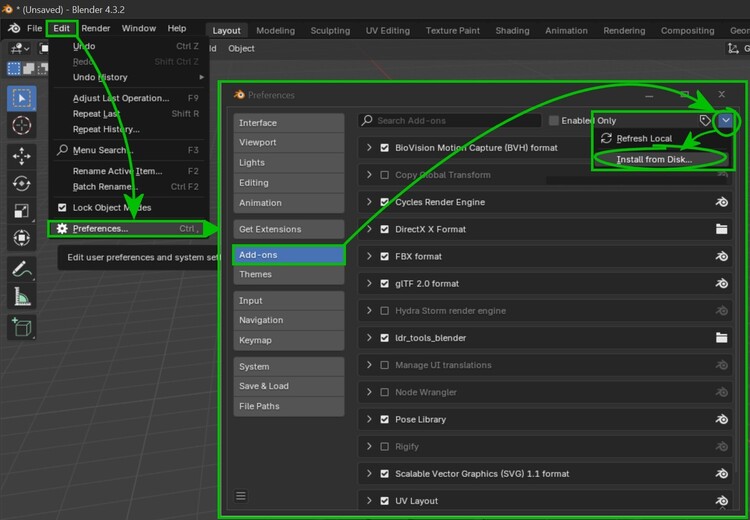Toggle the Enabled Only checkbox

coord(554,121)
